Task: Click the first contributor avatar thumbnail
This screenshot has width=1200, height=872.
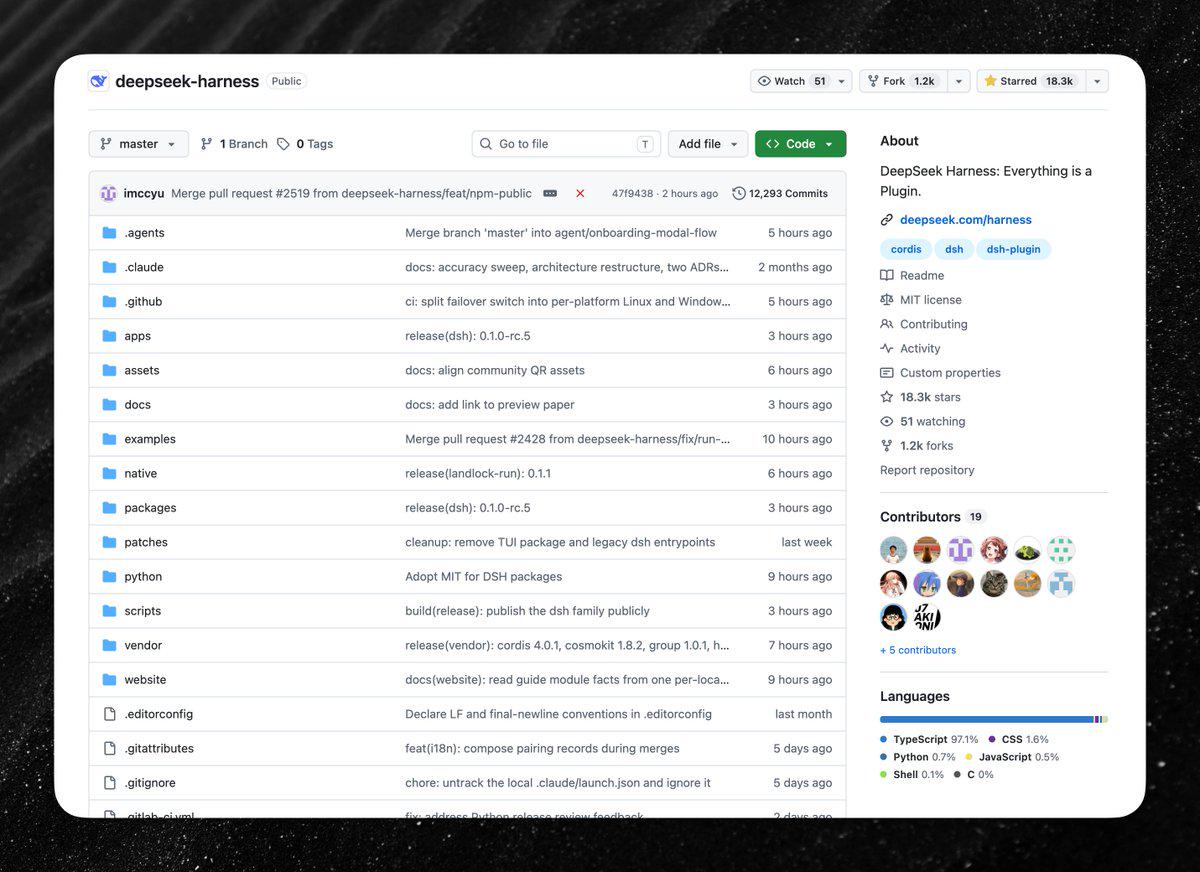Action: [x=894, y=550]
